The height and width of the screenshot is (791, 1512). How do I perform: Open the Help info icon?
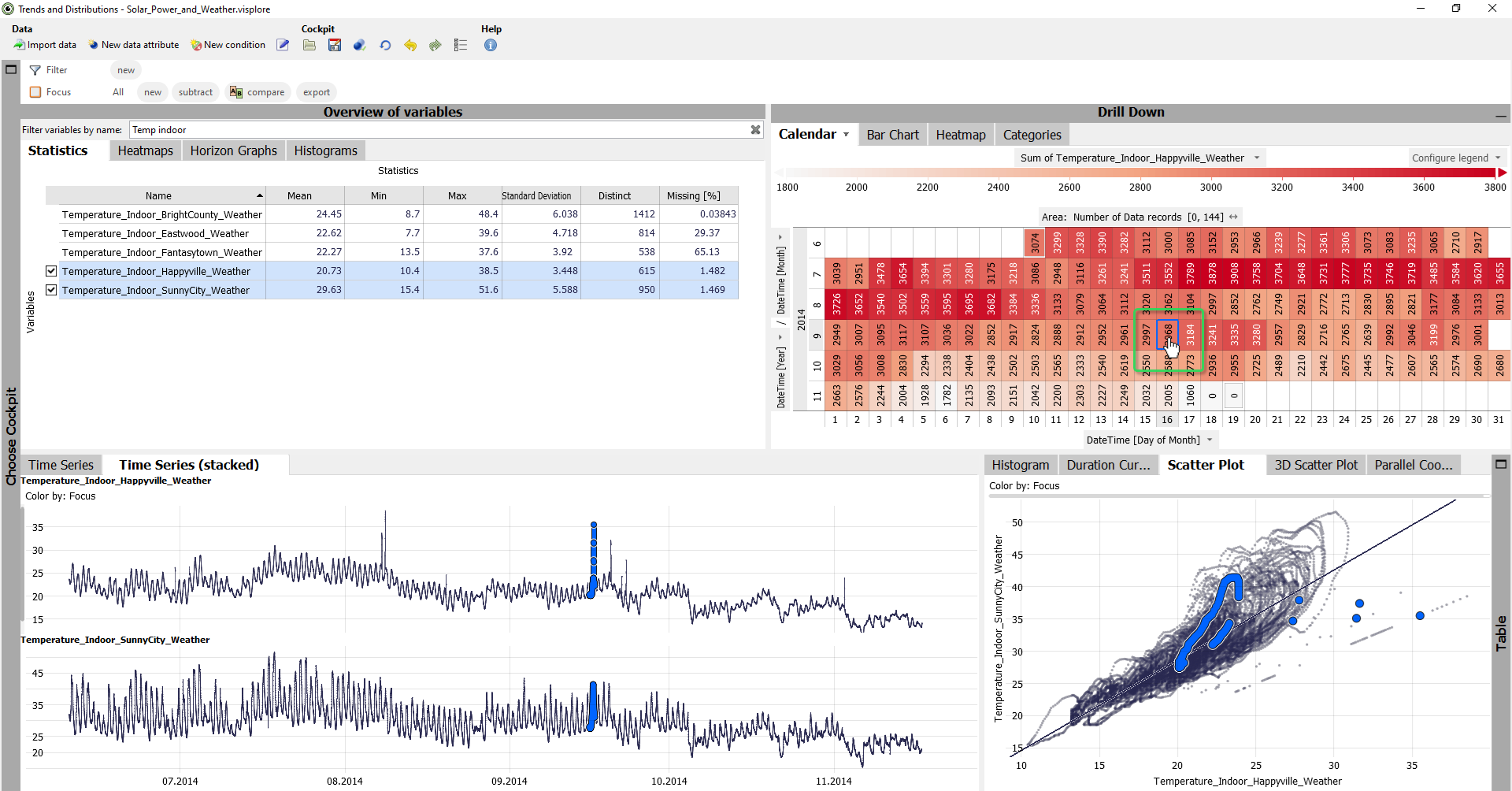click(491, 45)
